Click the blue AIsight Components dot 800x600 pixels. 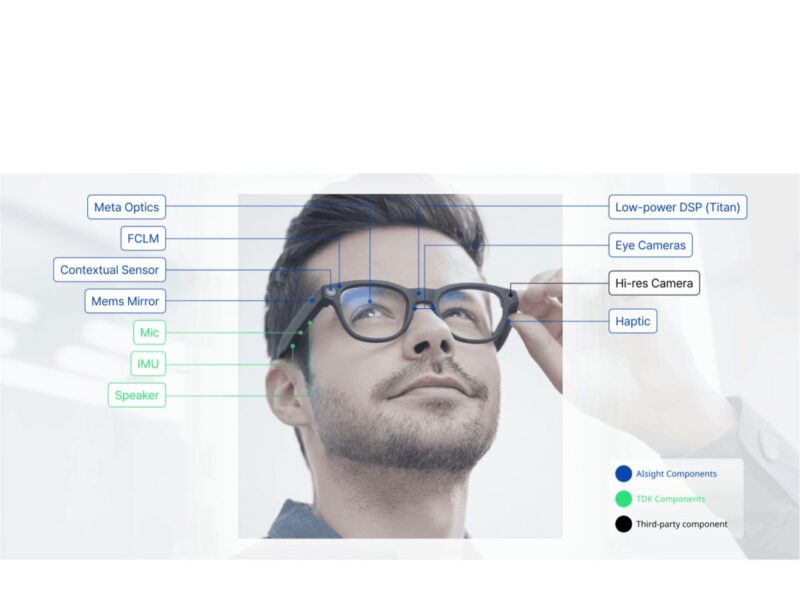[x=621, y=473]
